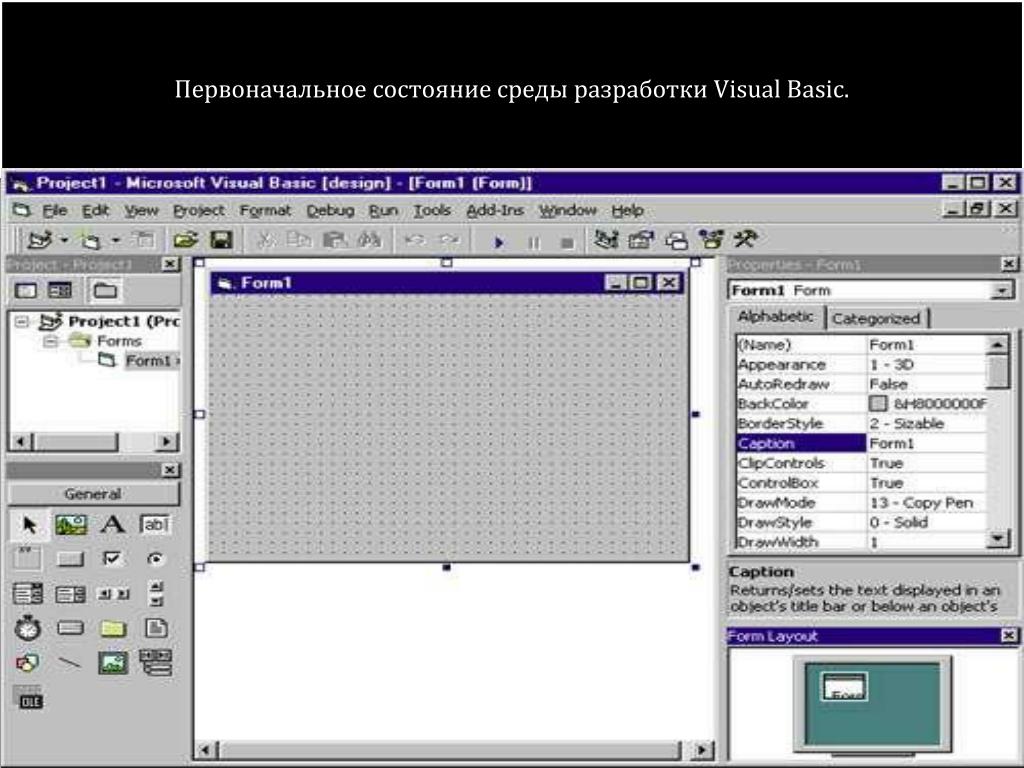Open the Add-Ins menu
This screenshot has height=768, width=1024.
[495, 210]
